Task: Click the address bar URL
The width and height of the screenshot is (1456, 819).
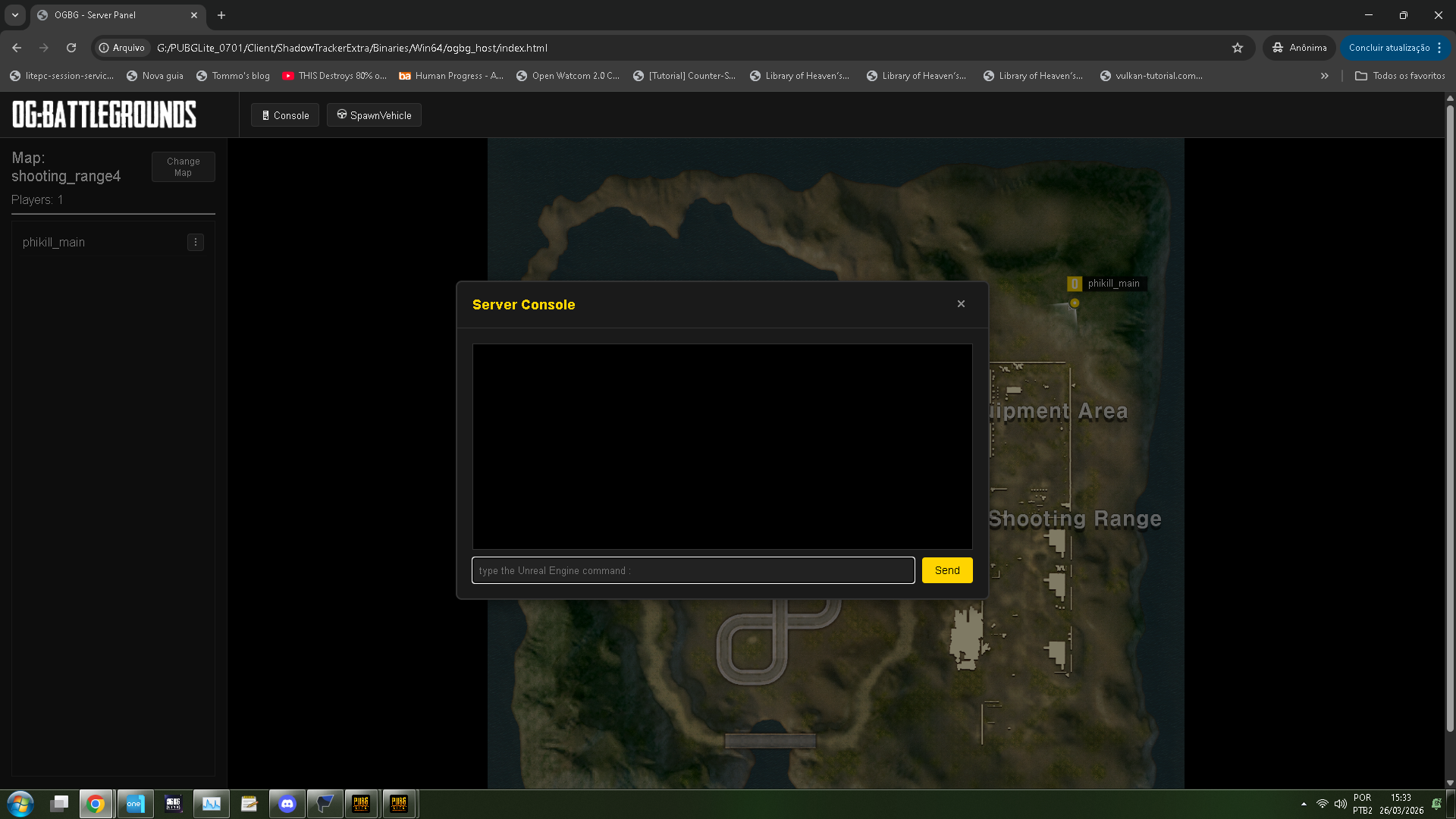Action: (x=352, y=48)
